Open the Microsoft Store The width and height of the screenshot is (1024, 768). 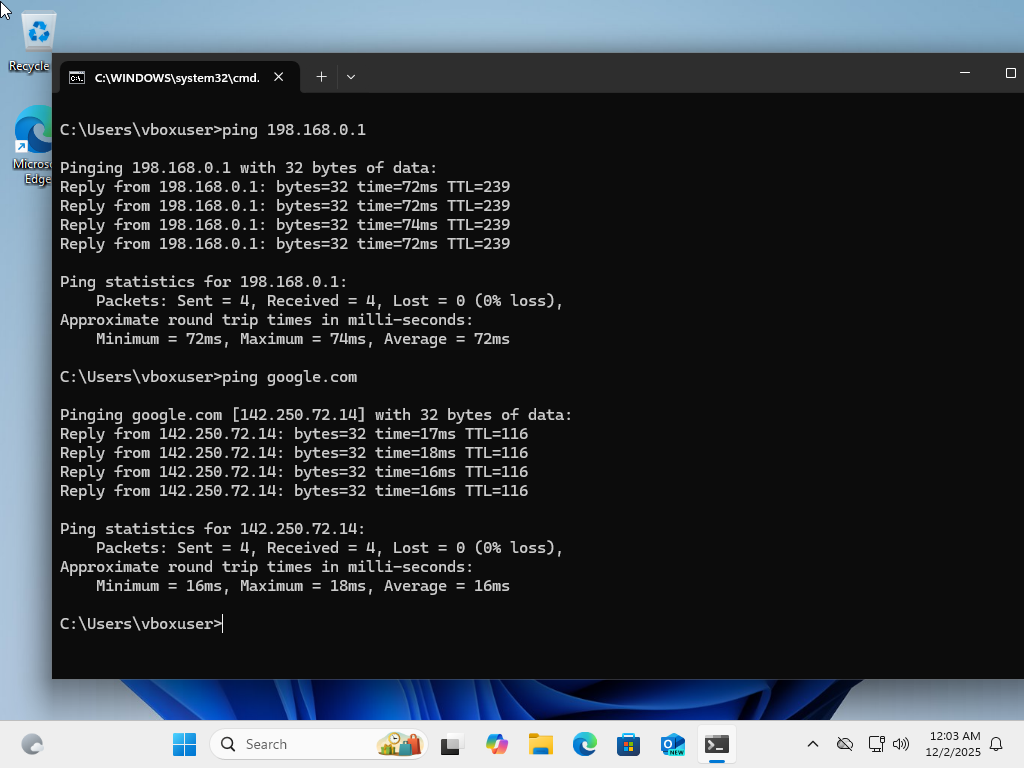tap(628, 744)
